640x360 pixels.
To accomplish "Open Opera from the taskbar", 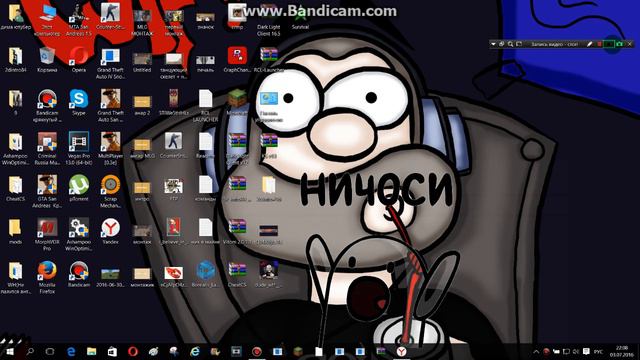I will (133, 351).
